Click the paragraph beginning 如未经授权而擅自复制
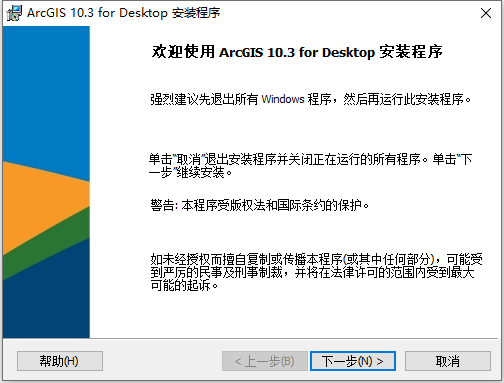The height and width of the screenshot is (383, 504). point(316,272)
